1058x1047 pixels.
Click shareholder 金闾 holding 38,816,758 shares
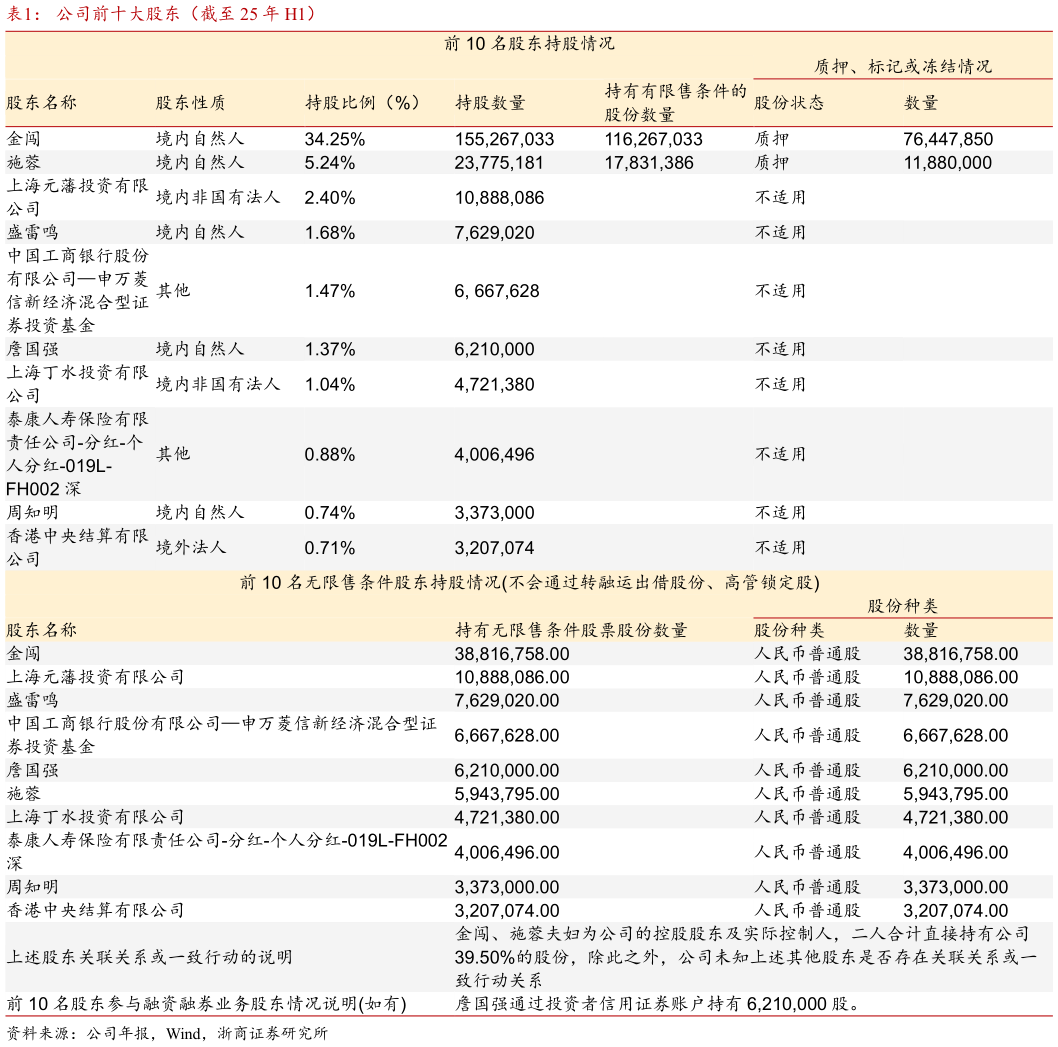(x=20, y=652)
